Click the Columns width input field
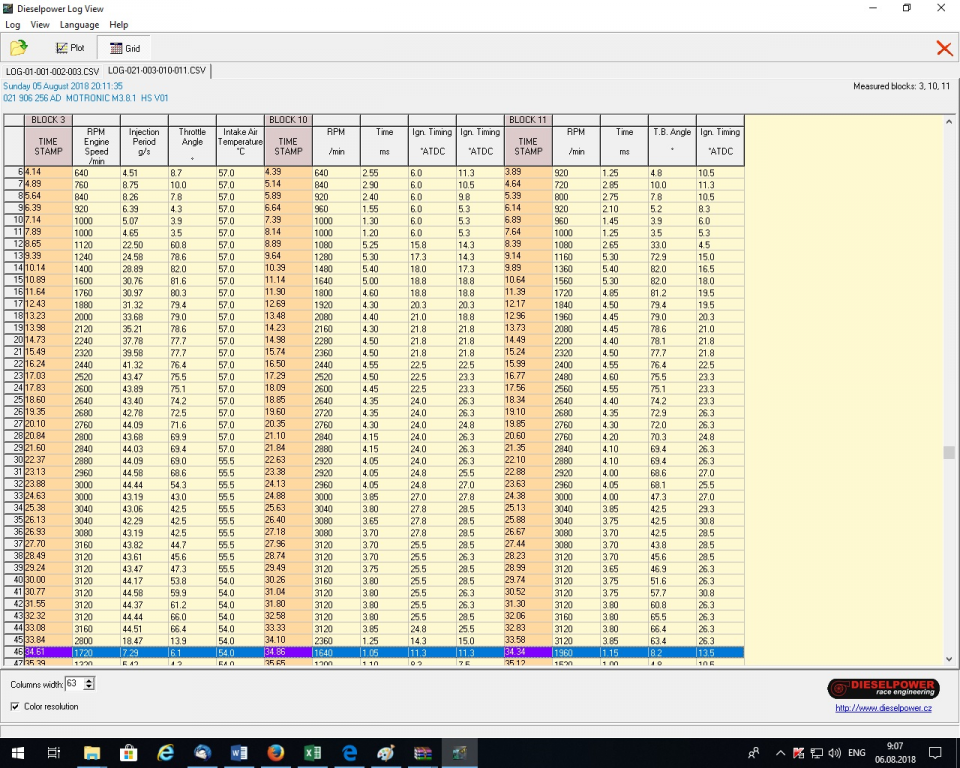 pos(74,684)
